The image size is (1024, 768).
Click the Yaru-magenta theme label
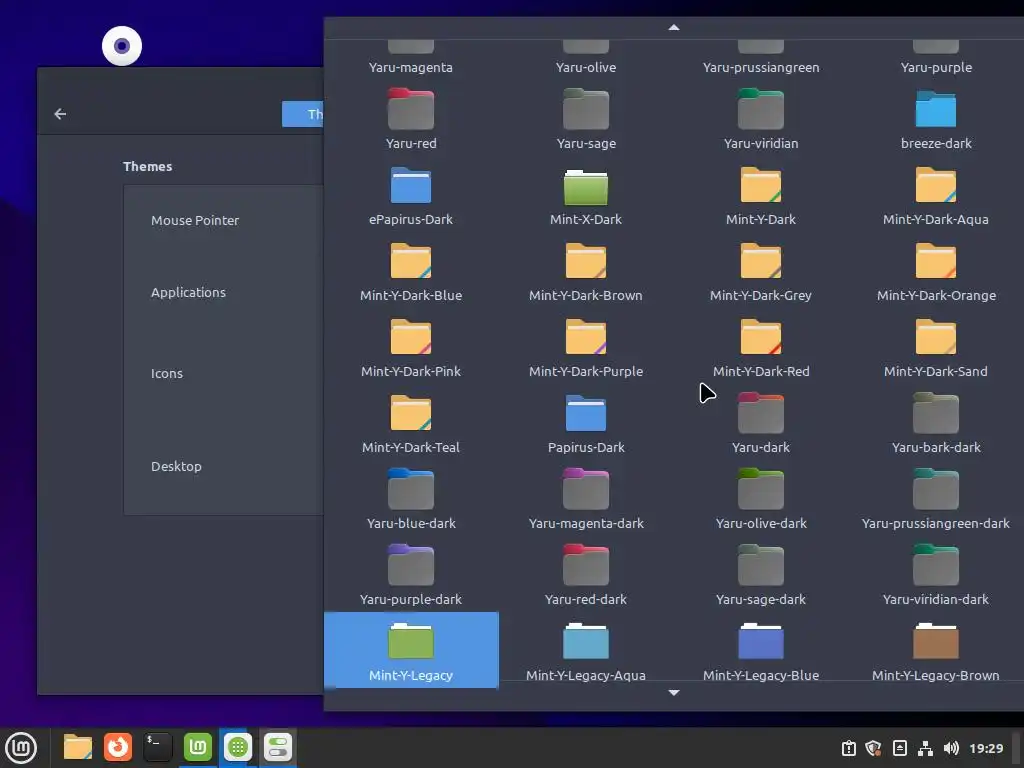coord(411,67)
